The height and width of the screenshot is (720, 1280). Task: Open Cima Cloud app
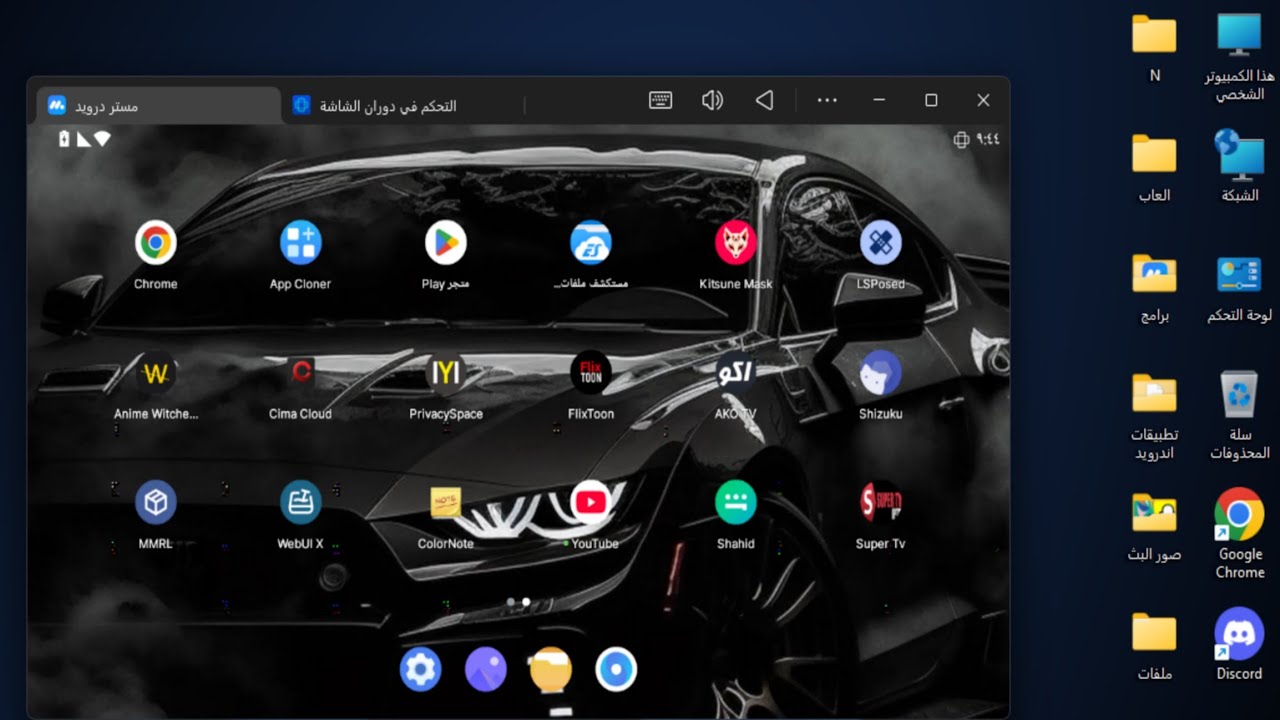click(301, 373)
